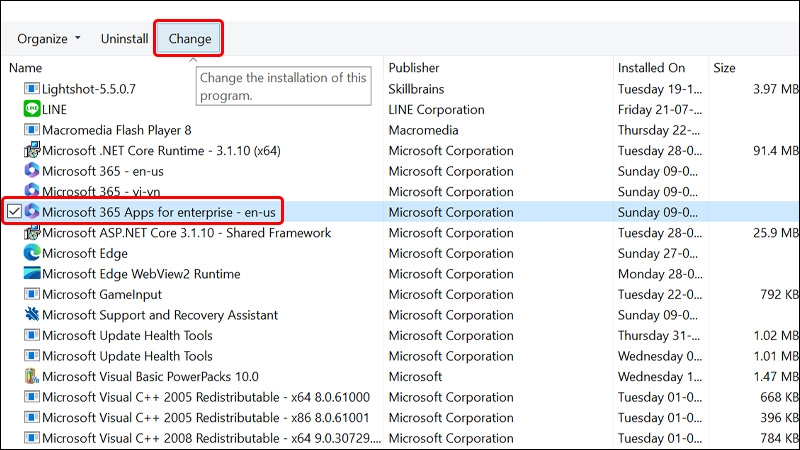Screen dimensions: 800x450
Task: Sort by the Installed On column header
Action: pos(651,68)
